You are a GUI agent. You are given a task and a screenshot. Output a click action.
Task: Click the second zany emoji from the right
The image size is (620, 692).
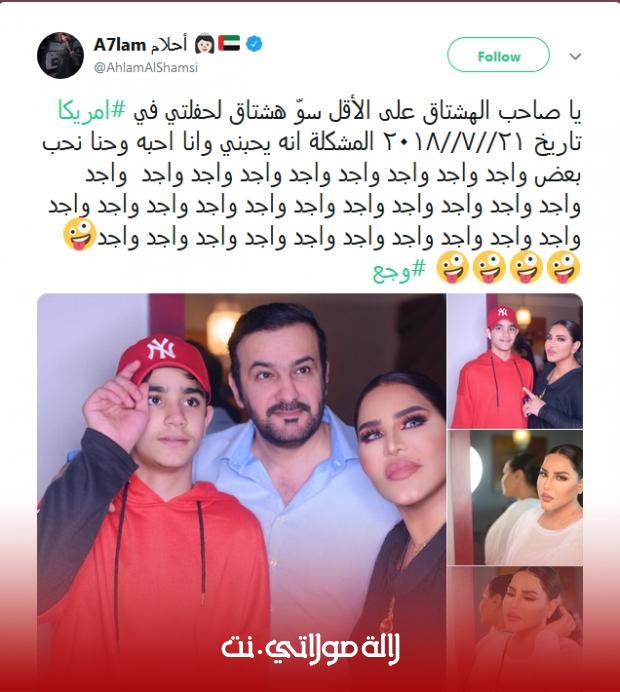pyautogui.click(x=526, y=267)
